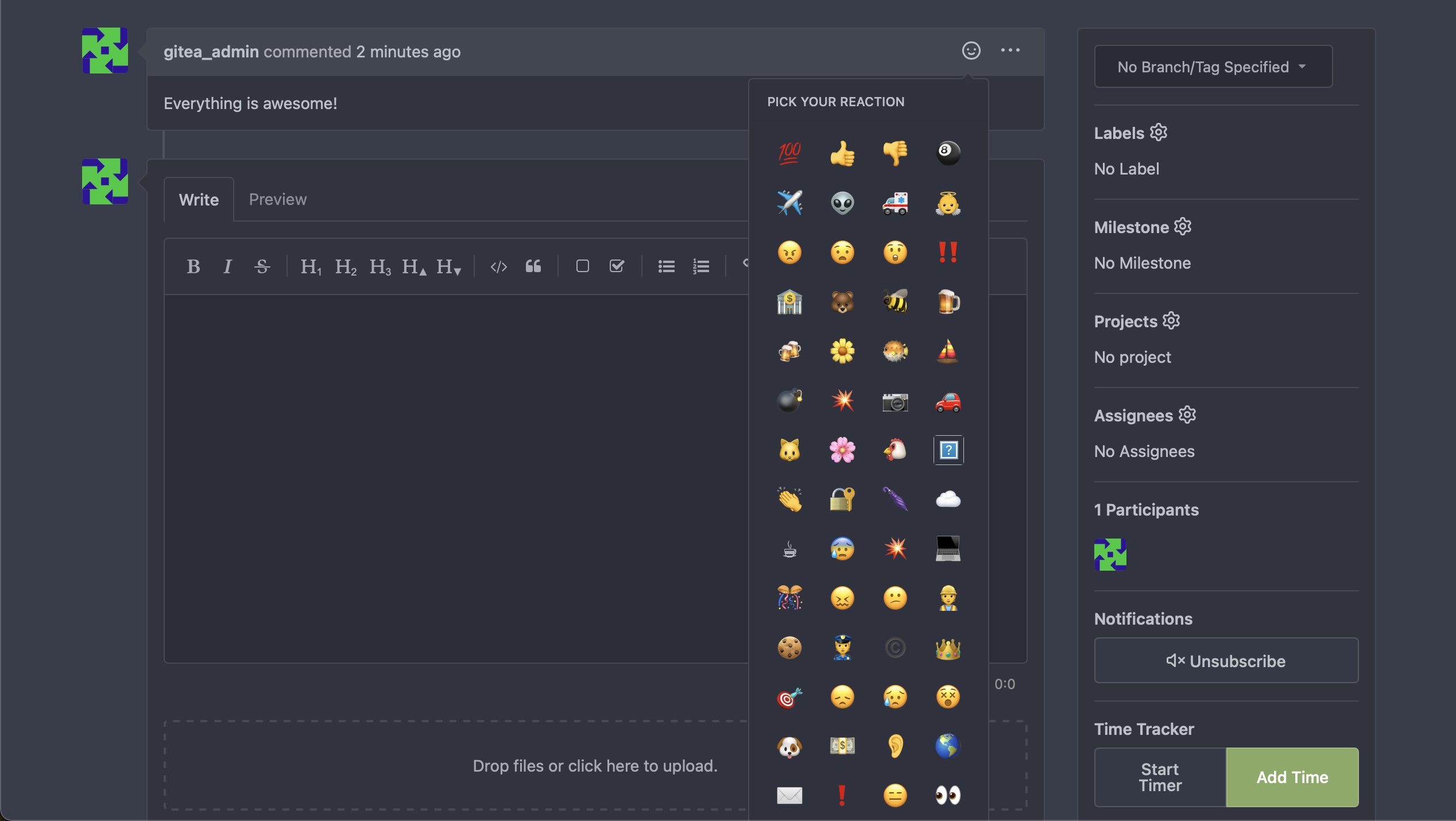
Task: Click the Unsubscribe button
Action: click(1226, 661)
